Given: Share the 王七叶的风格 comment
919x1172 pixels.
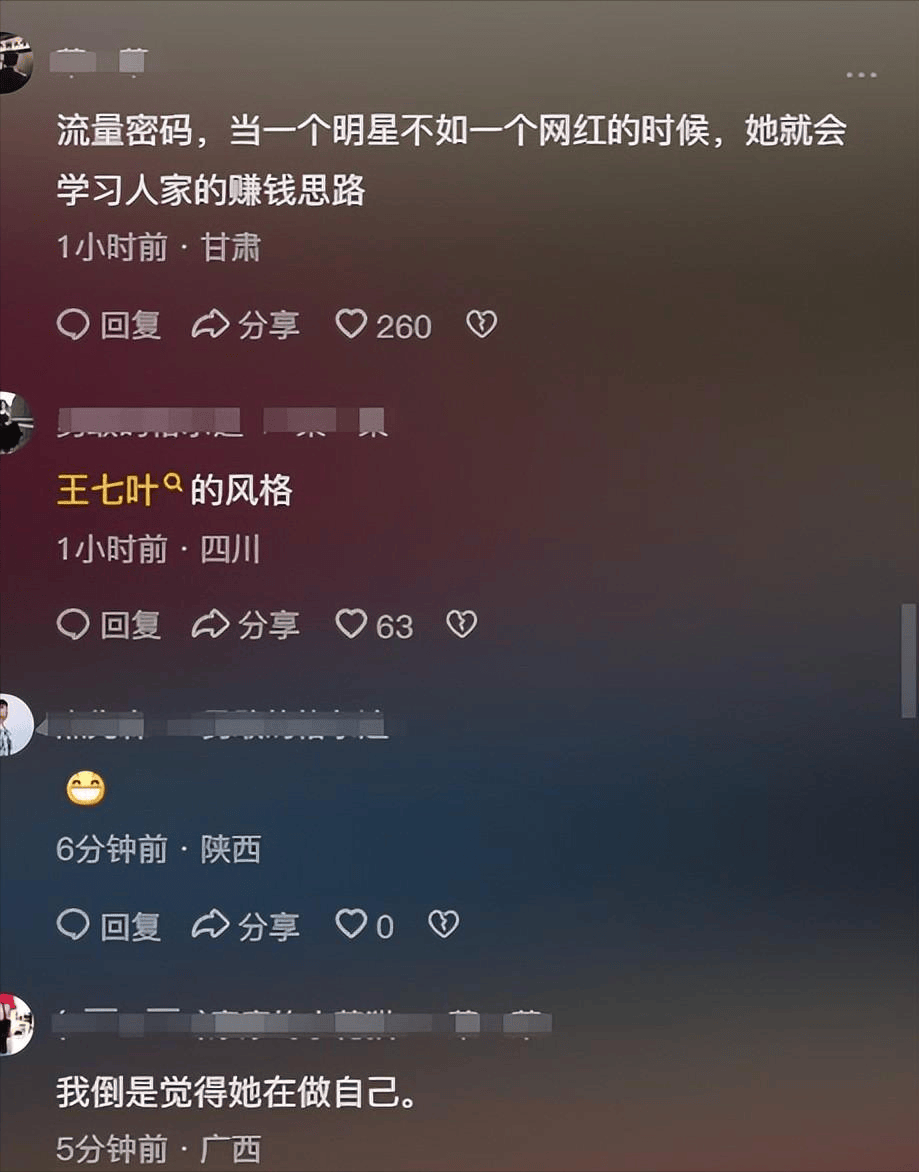Looking at the screenshot, I should pyautogui.click(x=246, y=625).
